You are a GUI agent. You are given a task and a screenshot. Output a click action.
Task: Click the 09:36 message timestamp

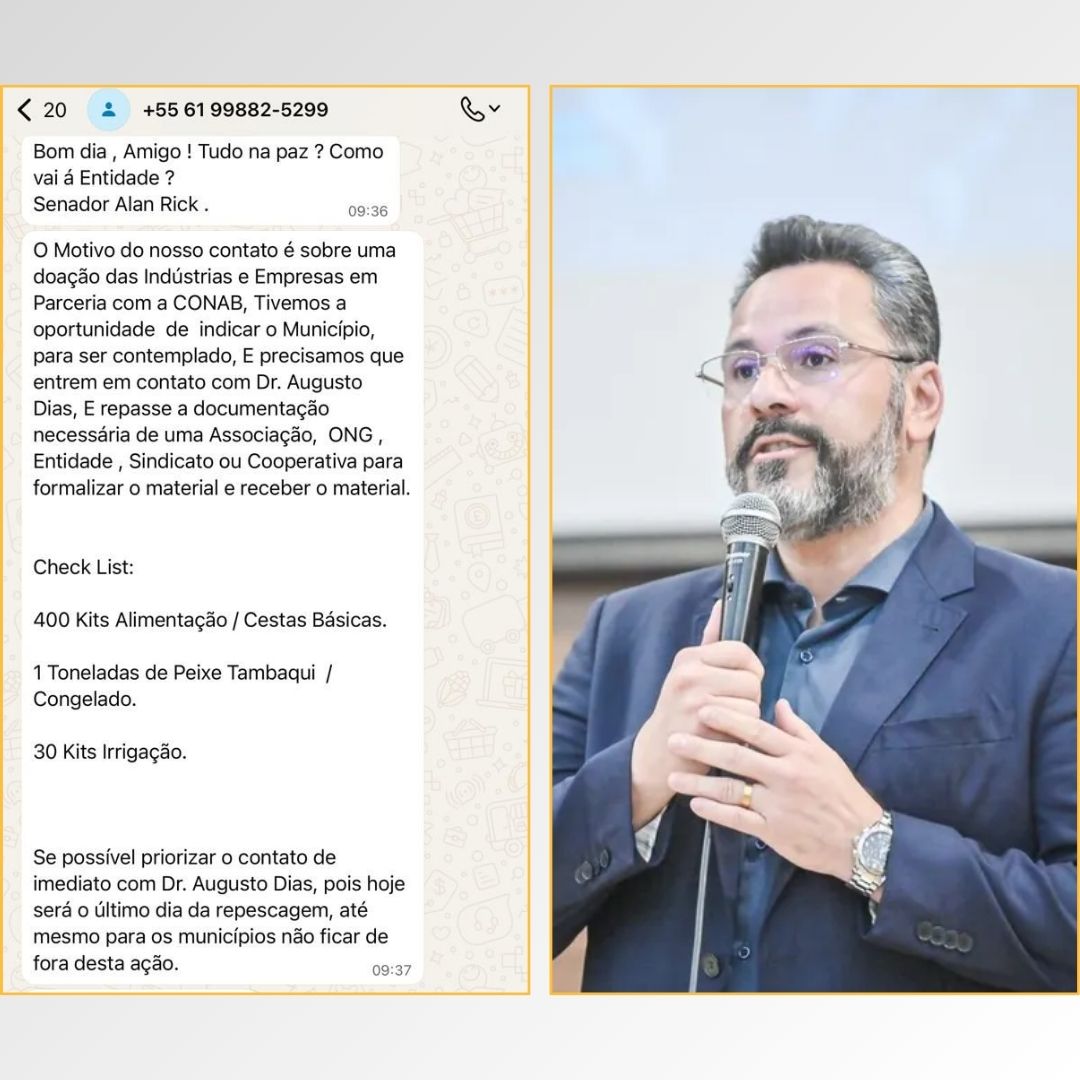click(367, 211)
